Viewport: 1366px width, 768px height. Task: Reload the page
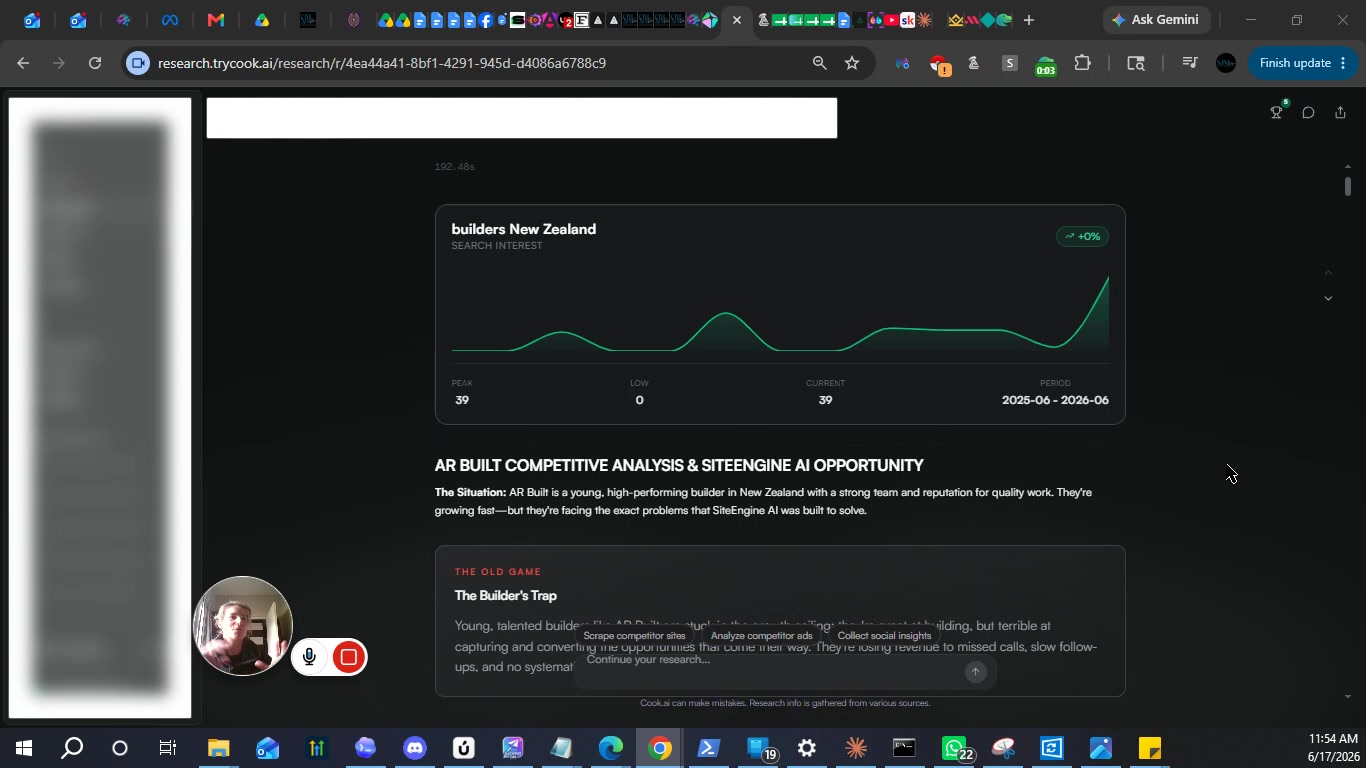[95, 63]
